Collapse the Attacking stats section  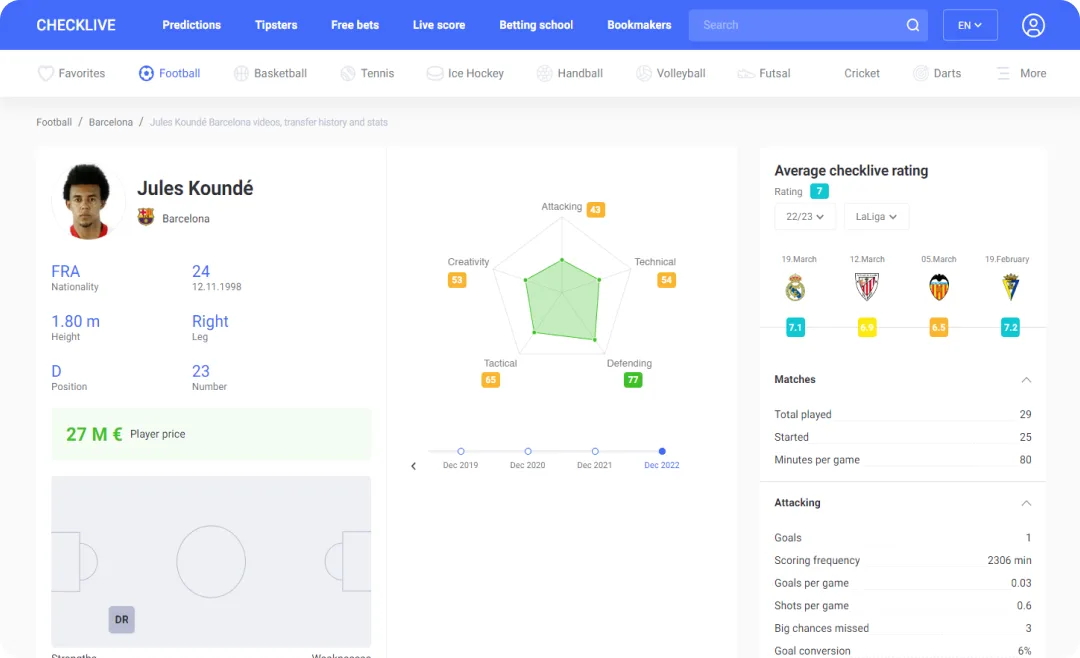pos(1026,503)
